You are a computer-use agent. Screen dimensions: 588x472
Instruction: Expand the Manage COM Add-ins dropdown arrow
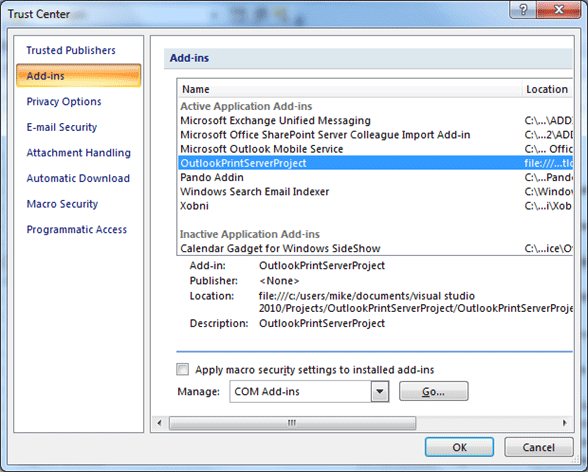coord(380,391)
